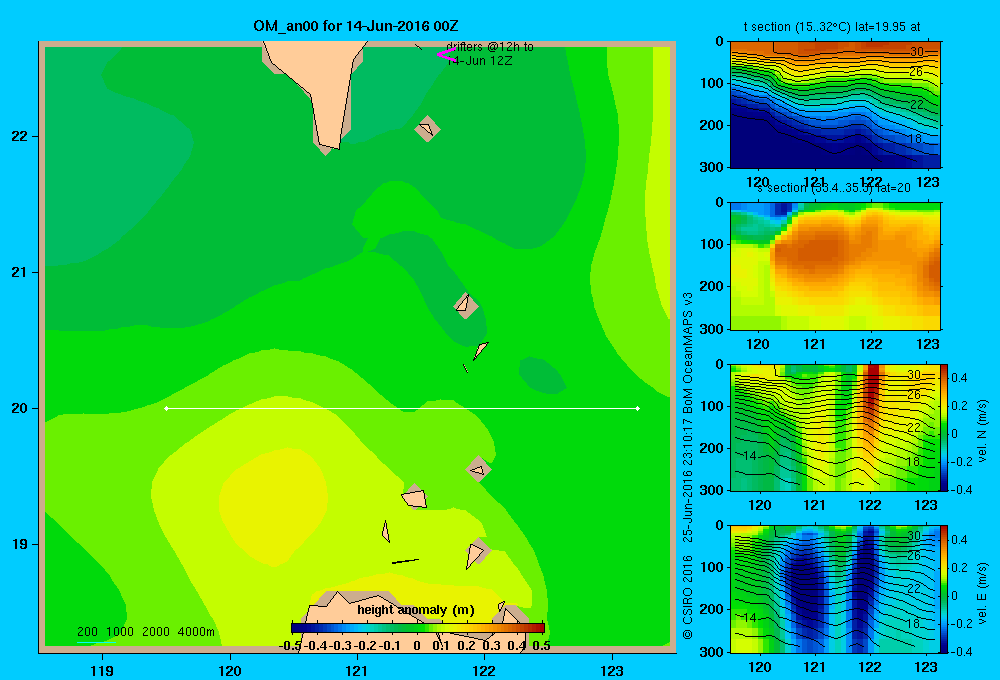Click longitude tick label 119 on main map
The image size is (1000, 680).
pyautogui.click(x=102, y=670)
